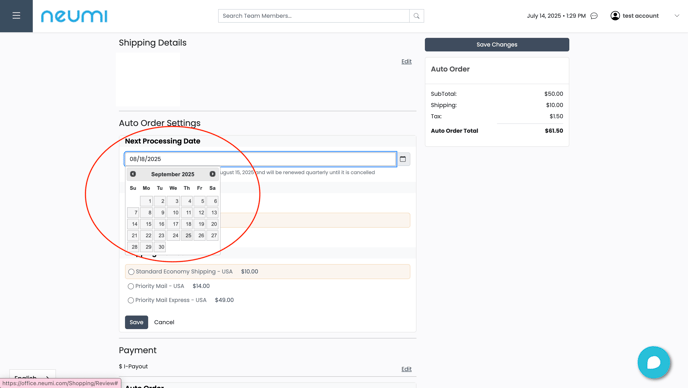Pick September 15 in the calendar
The image size is (688, 388).
[x=147, y=224]
